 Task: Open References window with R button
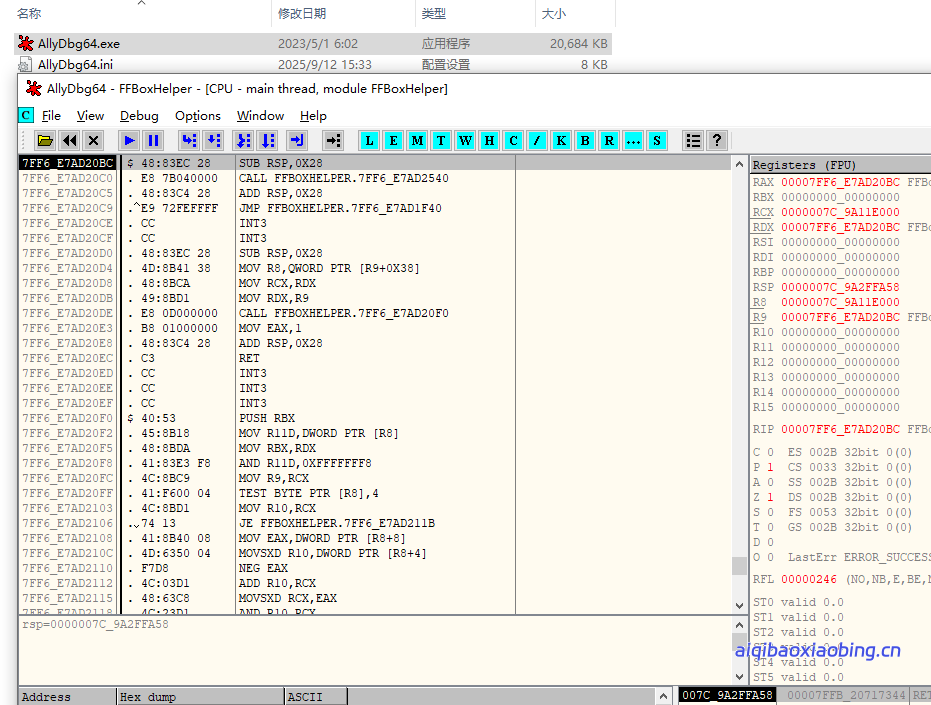coord(609,141)
